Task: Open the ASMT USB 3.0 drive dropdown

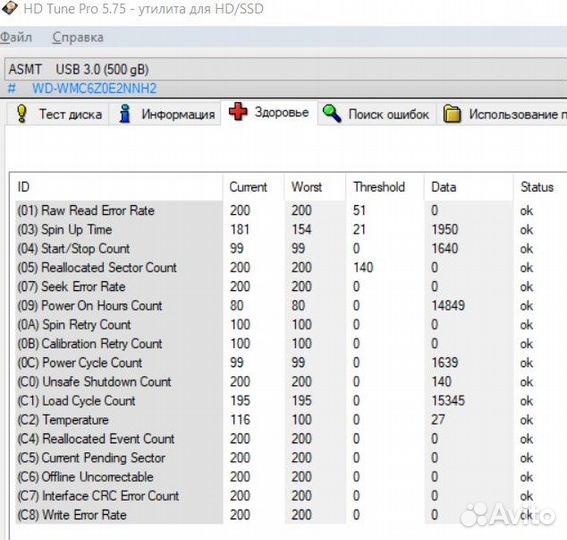Action: pyautogui.click(x=286, y=69)
